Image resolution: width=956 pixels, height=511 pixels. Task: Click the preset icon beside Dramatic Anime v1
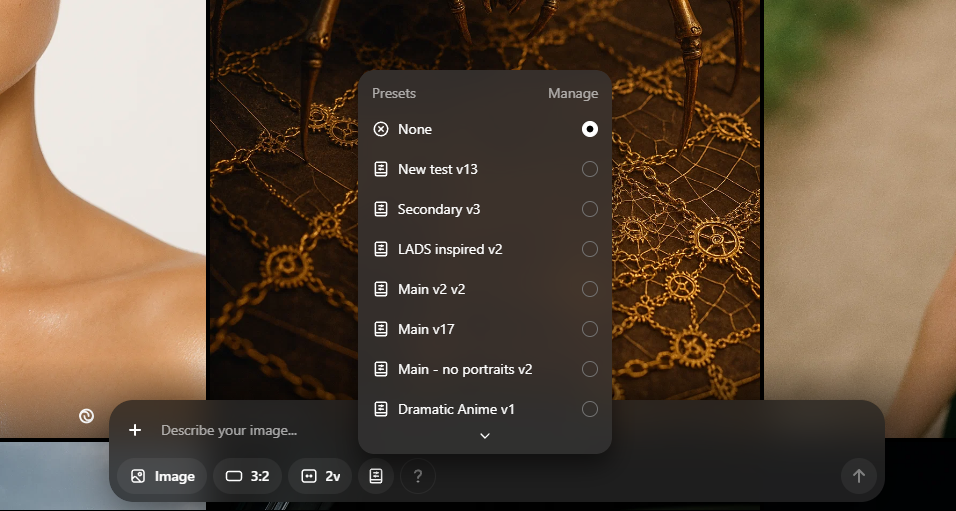coord(381,409)
